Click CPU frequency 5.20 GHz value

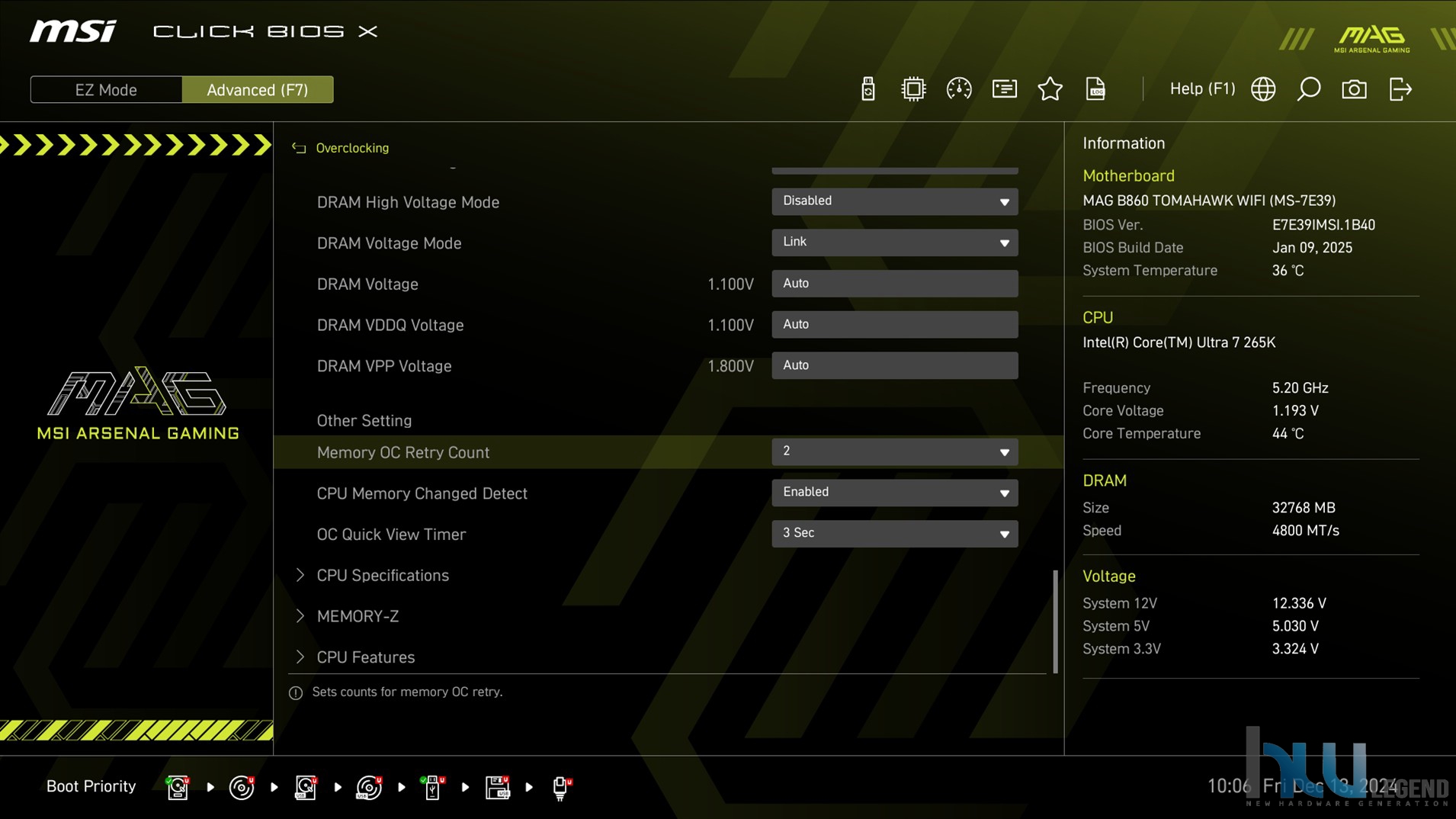click(x=1300, y=388)
